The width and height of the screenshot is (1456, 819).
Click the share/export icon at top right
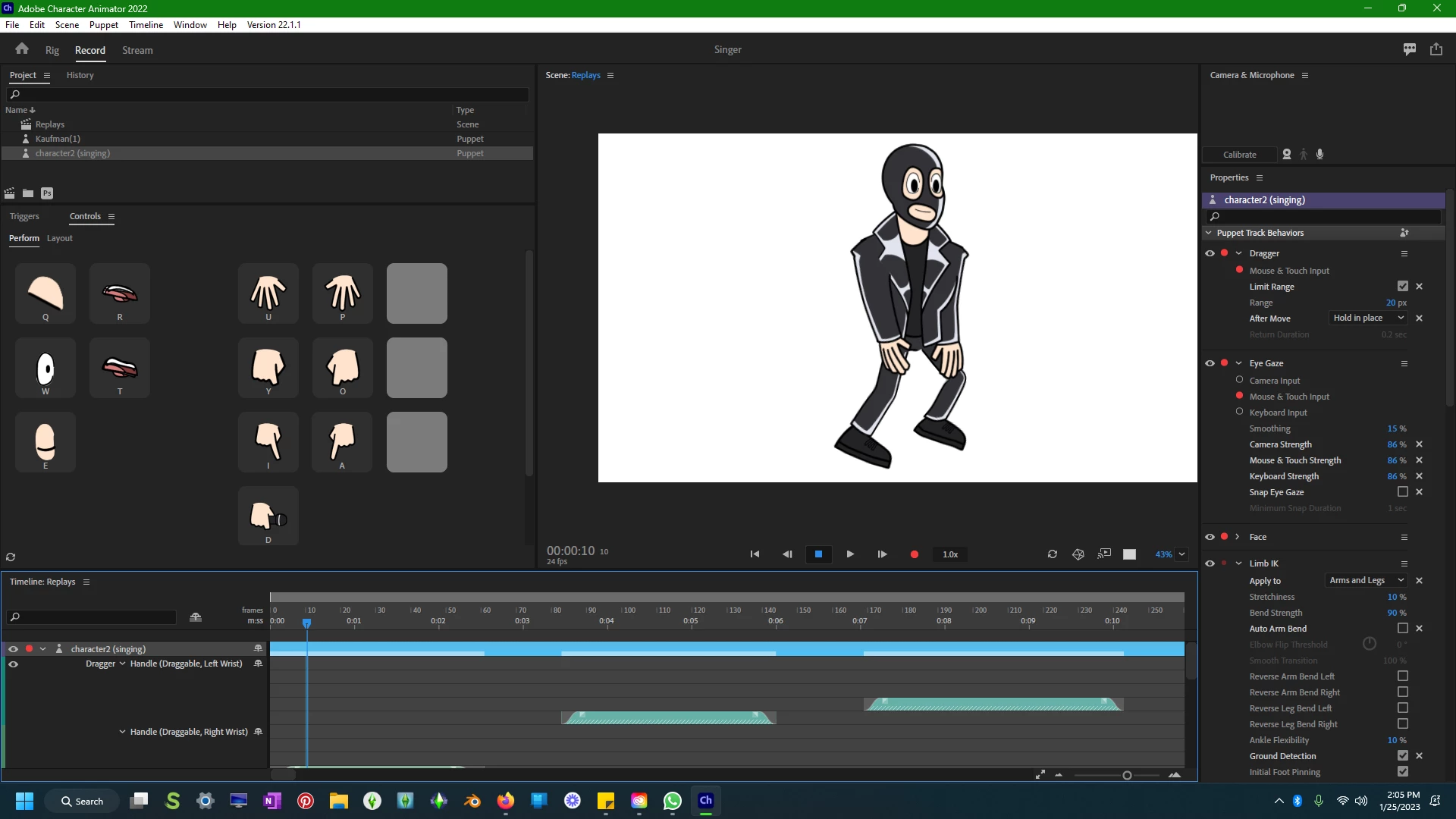[x=1436, y=49]
